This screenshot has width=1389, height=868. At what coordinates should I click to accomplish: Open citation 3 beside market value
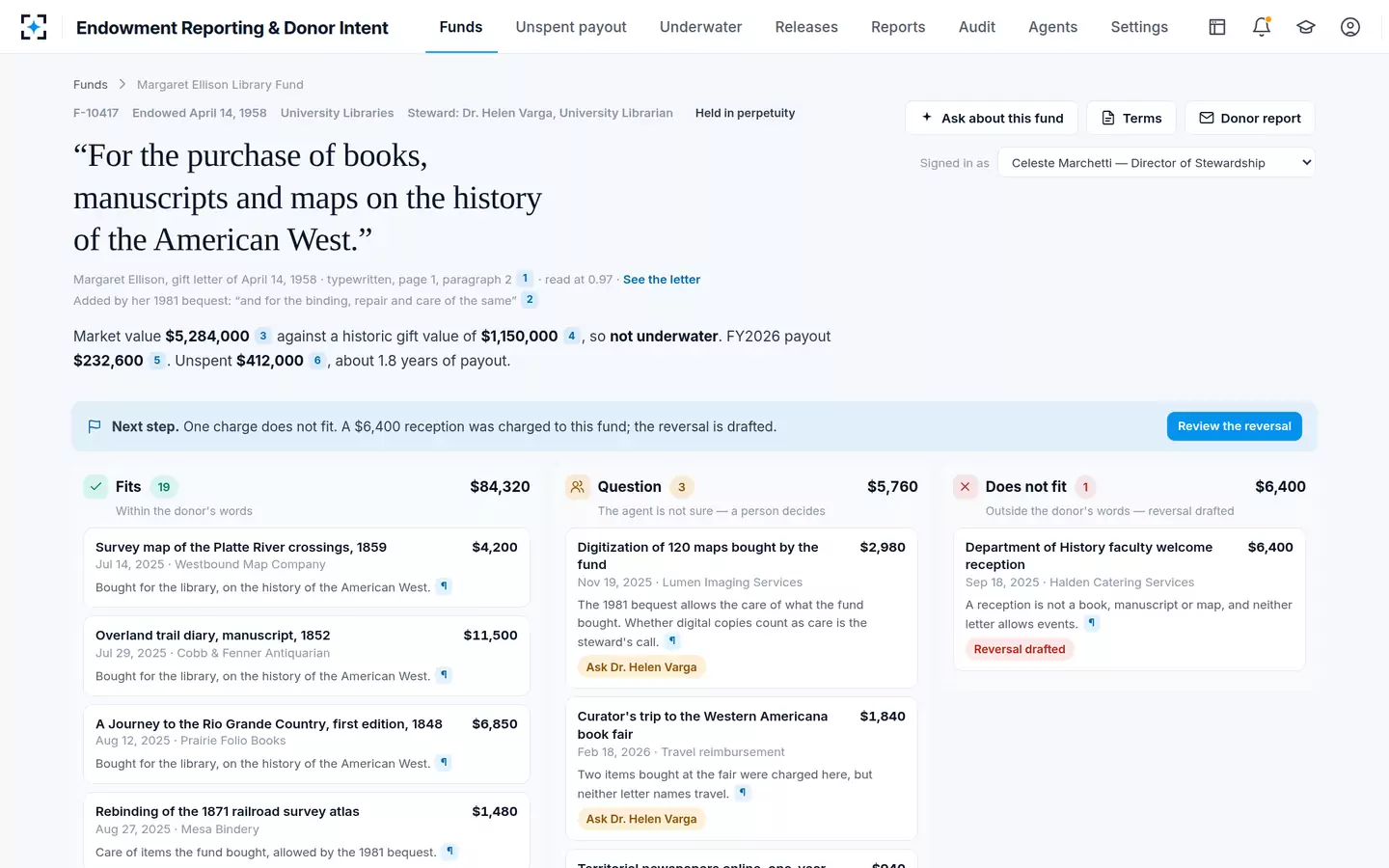click(x=262, y=337)
